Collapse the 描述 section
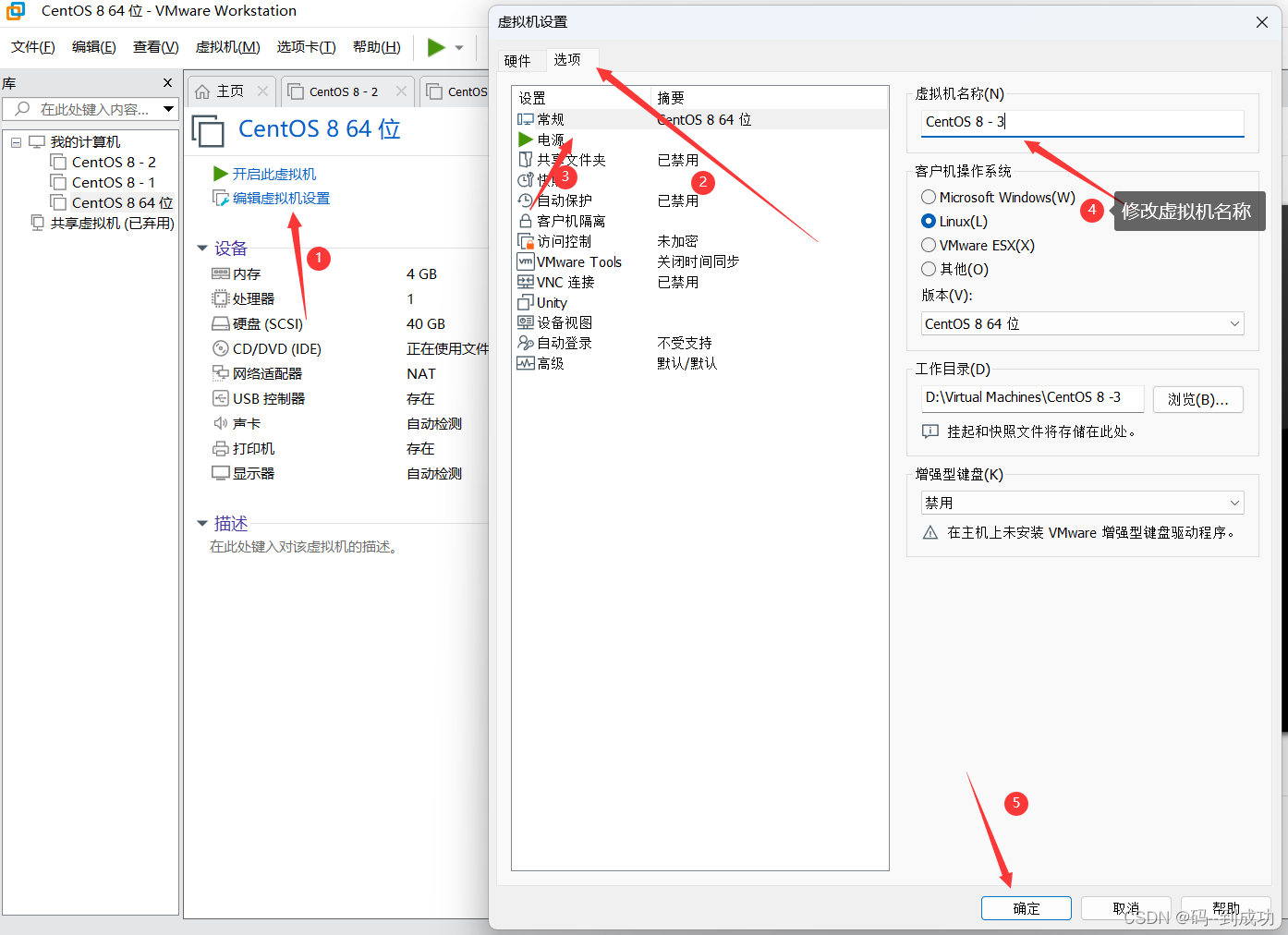This screenshot has height=935, width=1288. [202, 524]
